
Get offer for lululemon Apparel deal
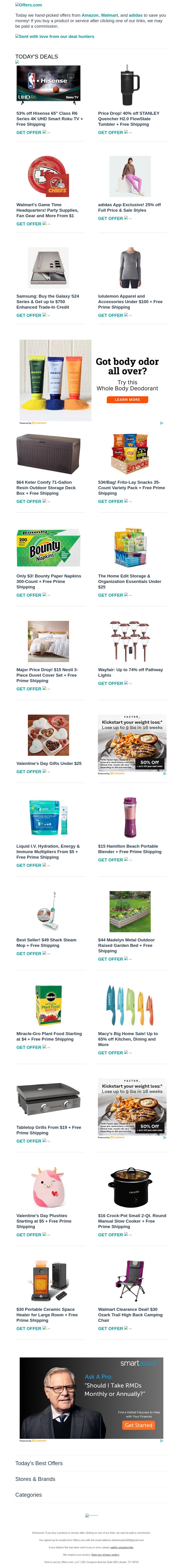pyautogui.click(x=115, y=315)
